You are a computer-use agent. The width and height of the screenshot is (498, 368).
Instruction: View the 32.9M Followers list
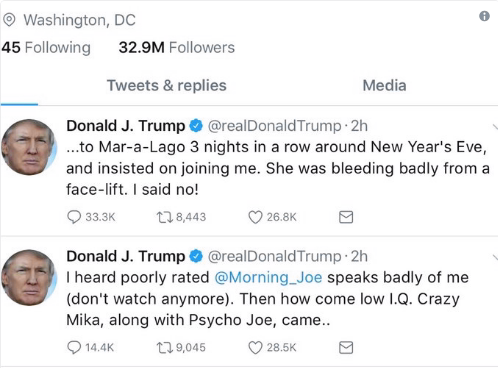177,47
